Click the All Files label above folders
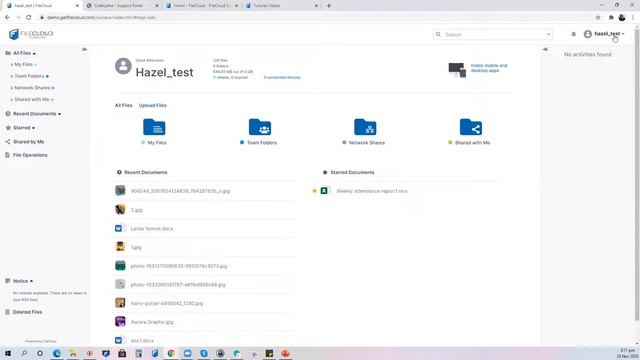The image size is (640, 360). point(124,105)
